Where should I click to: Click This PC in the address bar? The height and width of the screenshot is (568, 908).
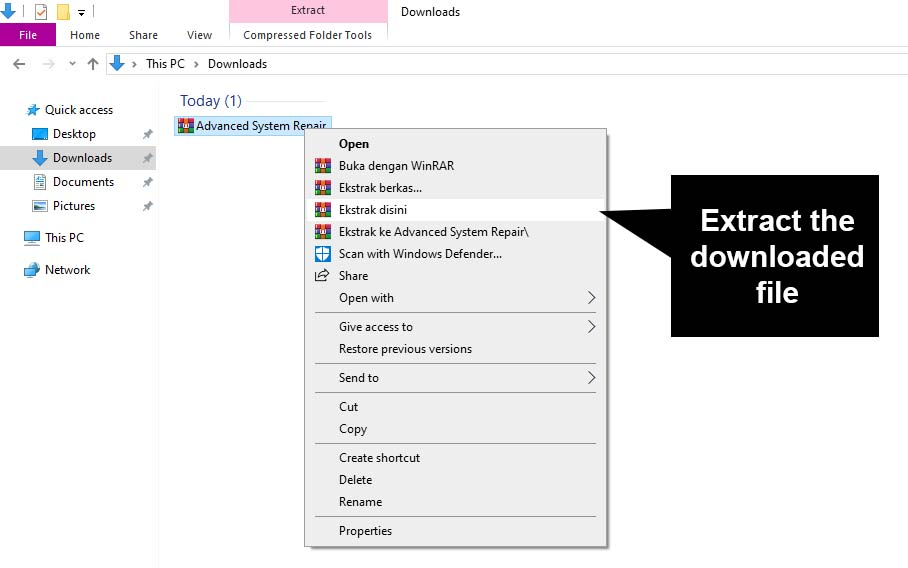click(x=165, y=64)
